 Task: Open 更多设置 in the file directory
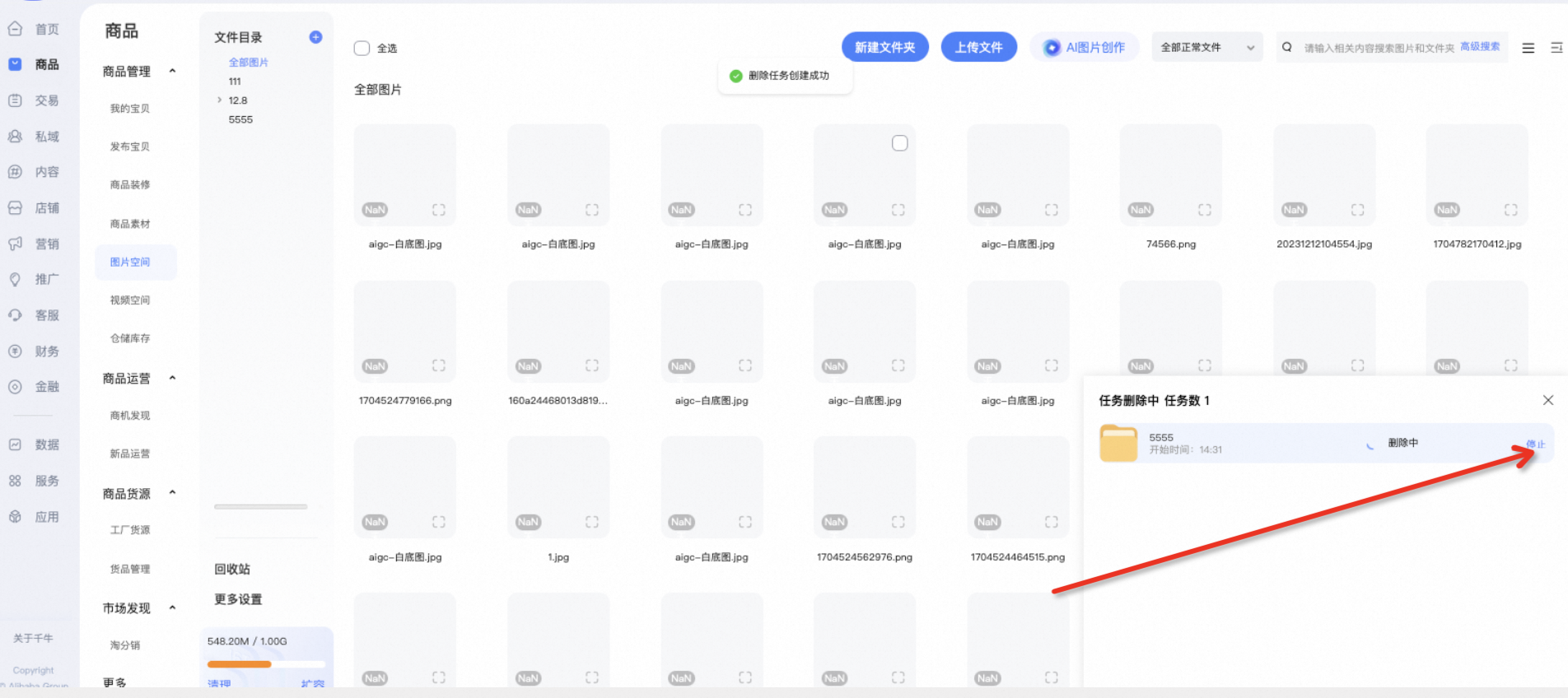238,599
